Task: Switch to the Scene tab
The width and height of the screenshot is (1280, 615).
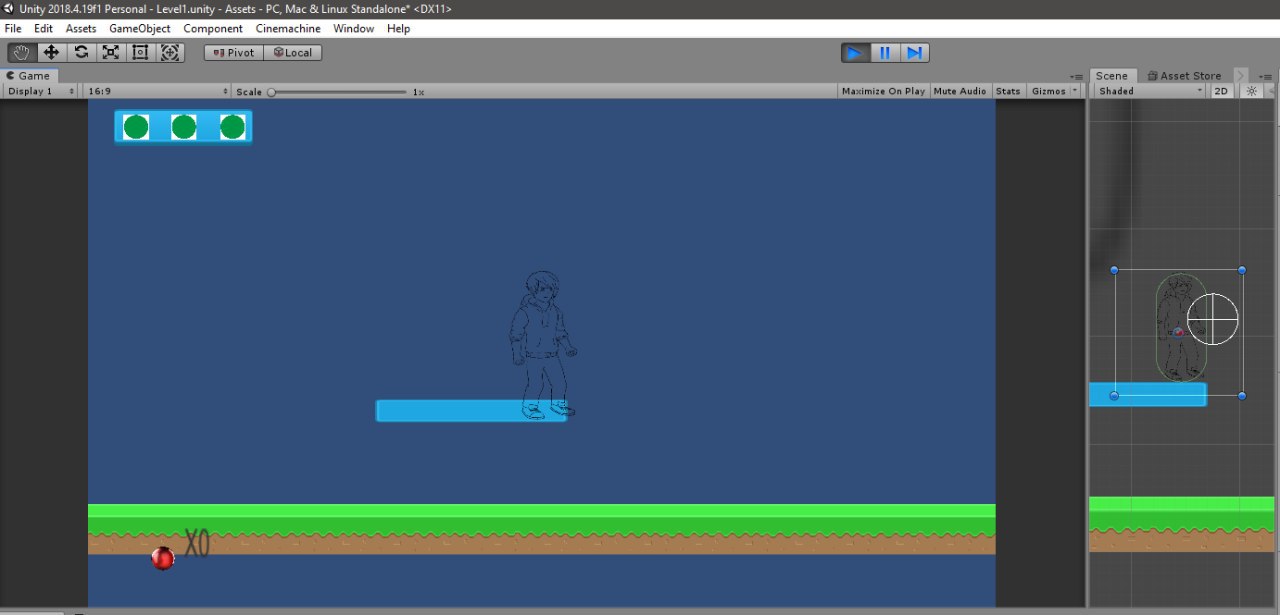Action: (1111, 76)
